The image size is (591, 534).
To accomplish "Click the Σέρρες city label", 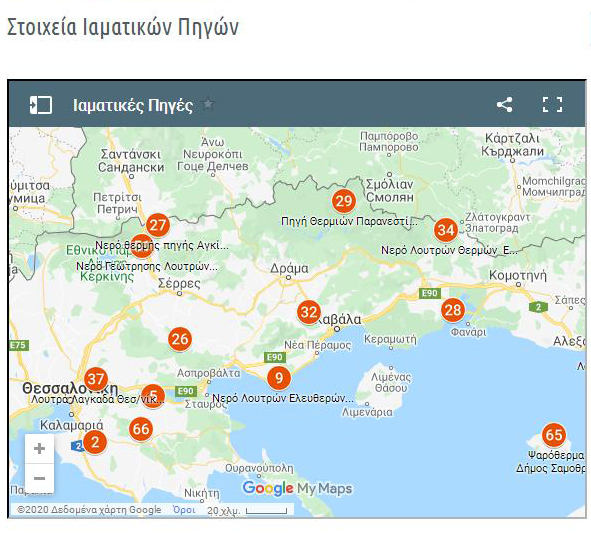I will tap(179, 283).
